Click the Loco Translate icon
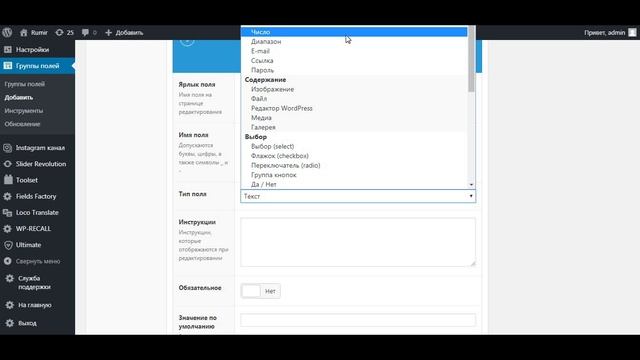640x360 pixels. coord(8,213)
